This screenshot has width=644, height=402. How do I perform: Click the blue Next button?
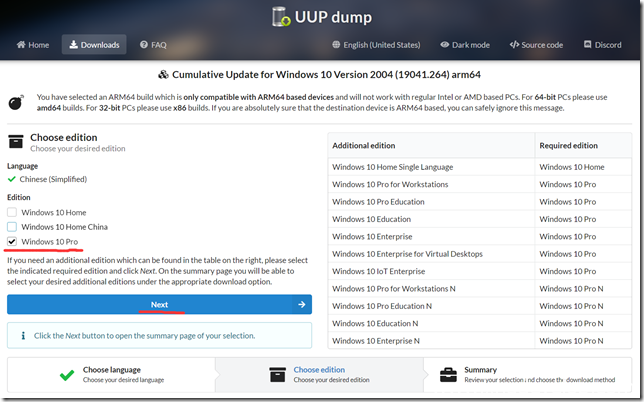(x=159, y=304)
